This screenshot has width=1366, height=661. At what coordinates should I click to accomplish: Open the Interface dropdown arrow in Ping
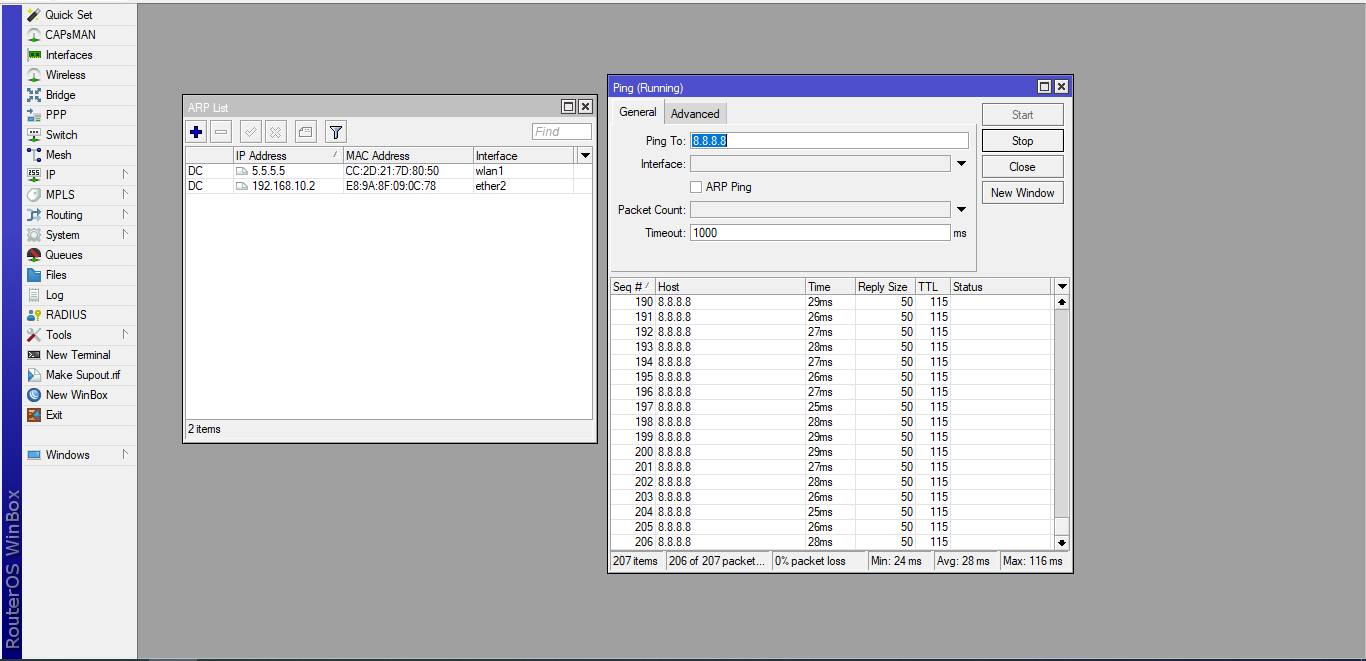[x=961, y=164]
